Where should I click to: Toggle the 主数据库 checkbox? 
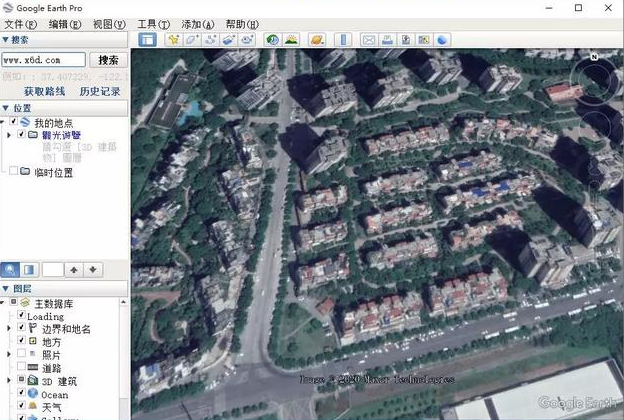click(14, 302)
